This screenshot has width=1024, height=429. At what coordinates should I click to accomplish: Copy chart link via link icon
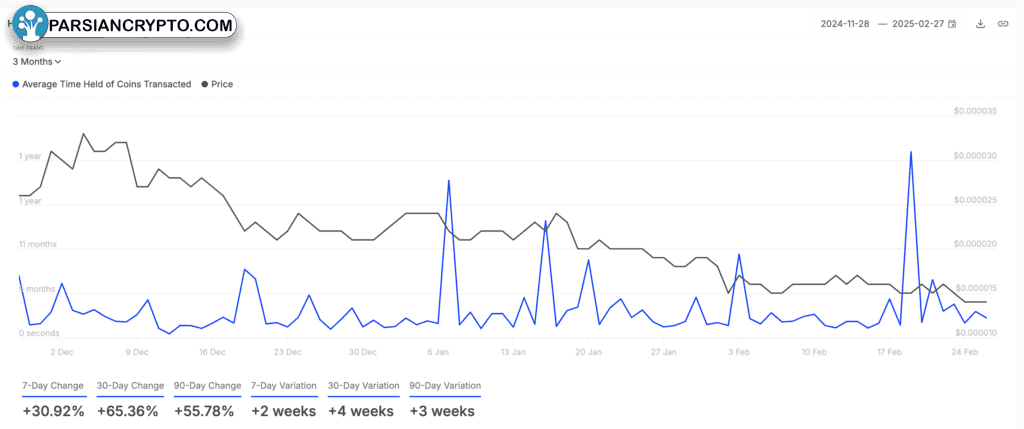tap(1002, 24)
